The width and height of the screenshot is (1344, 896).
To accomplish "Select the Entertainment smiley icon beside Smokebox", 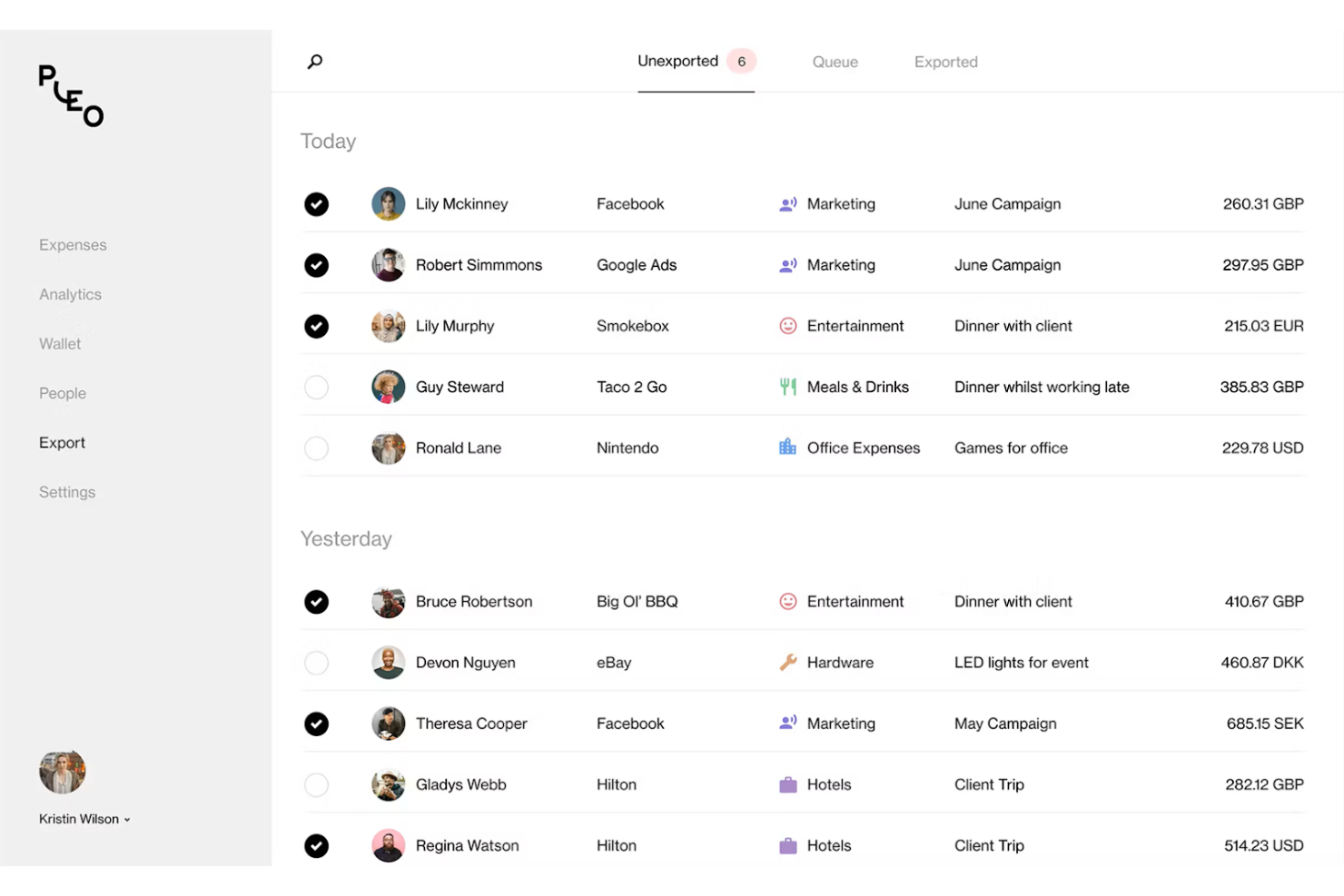I will click(787, 325).
